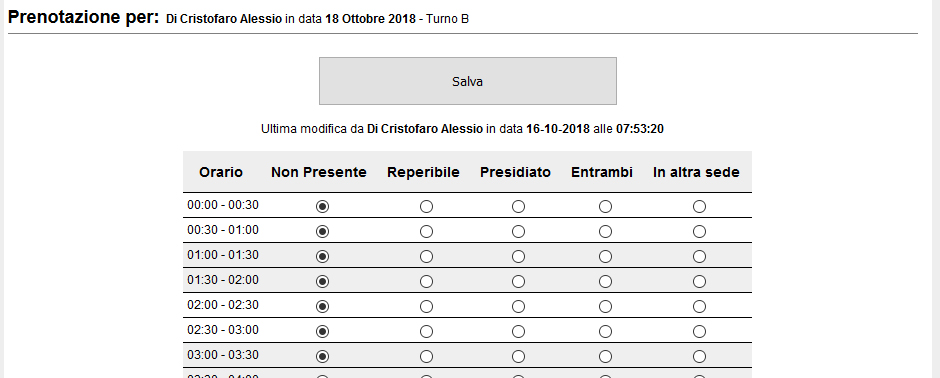Screen dimensions: 940x378
Task: Click the Orario column header
Action: click(x=221, y=173)
